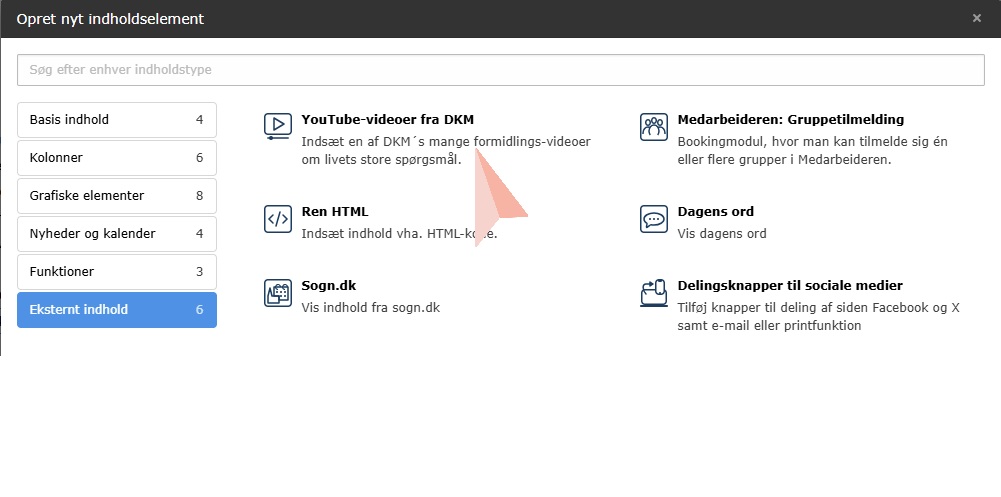Pick the Ren HTML element title
This screenshot has height=497, width=1001.
click(x=335, y=212)
